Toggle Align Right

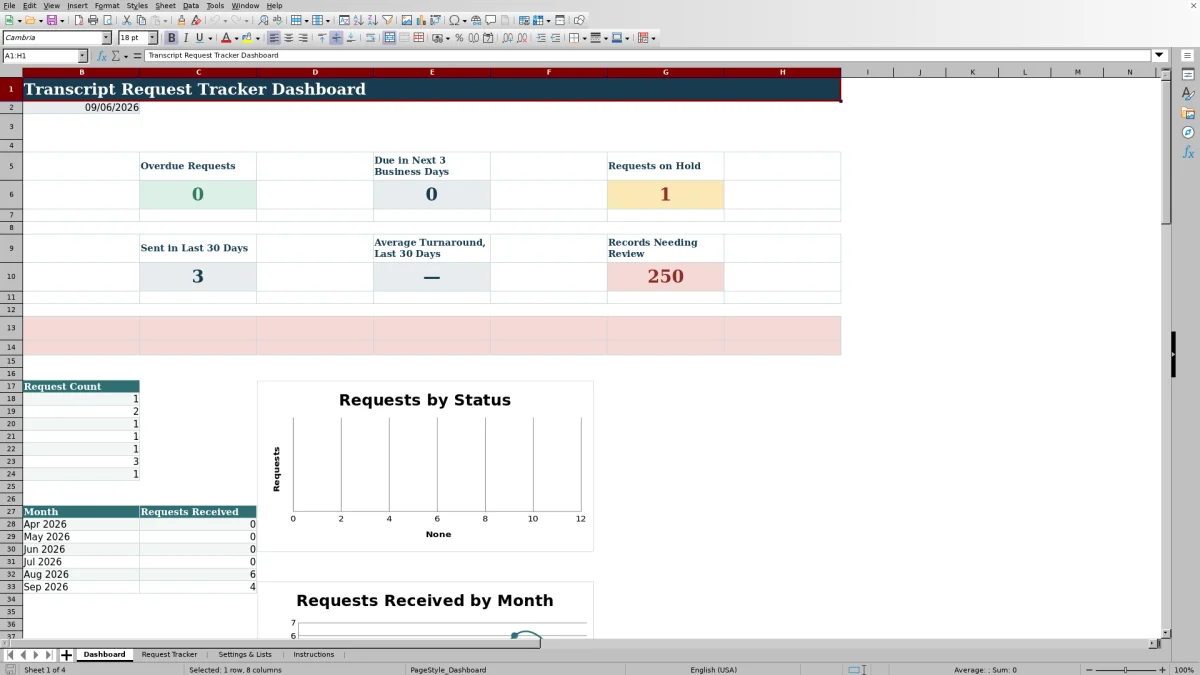coord(302,38)
